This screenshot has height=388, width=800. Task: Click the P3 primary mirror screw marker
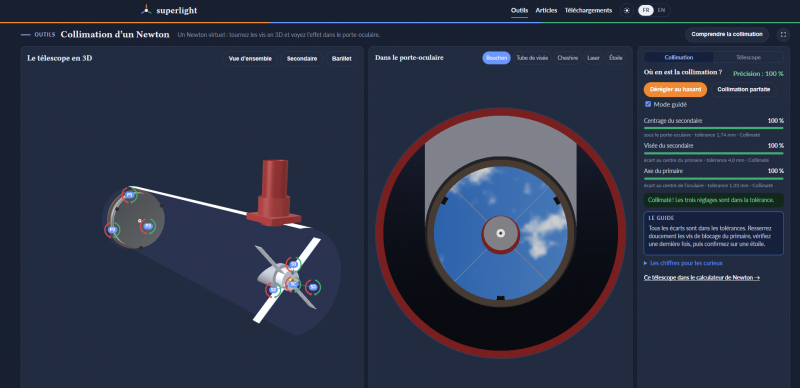pyautogui.click(x=148, y=226)
